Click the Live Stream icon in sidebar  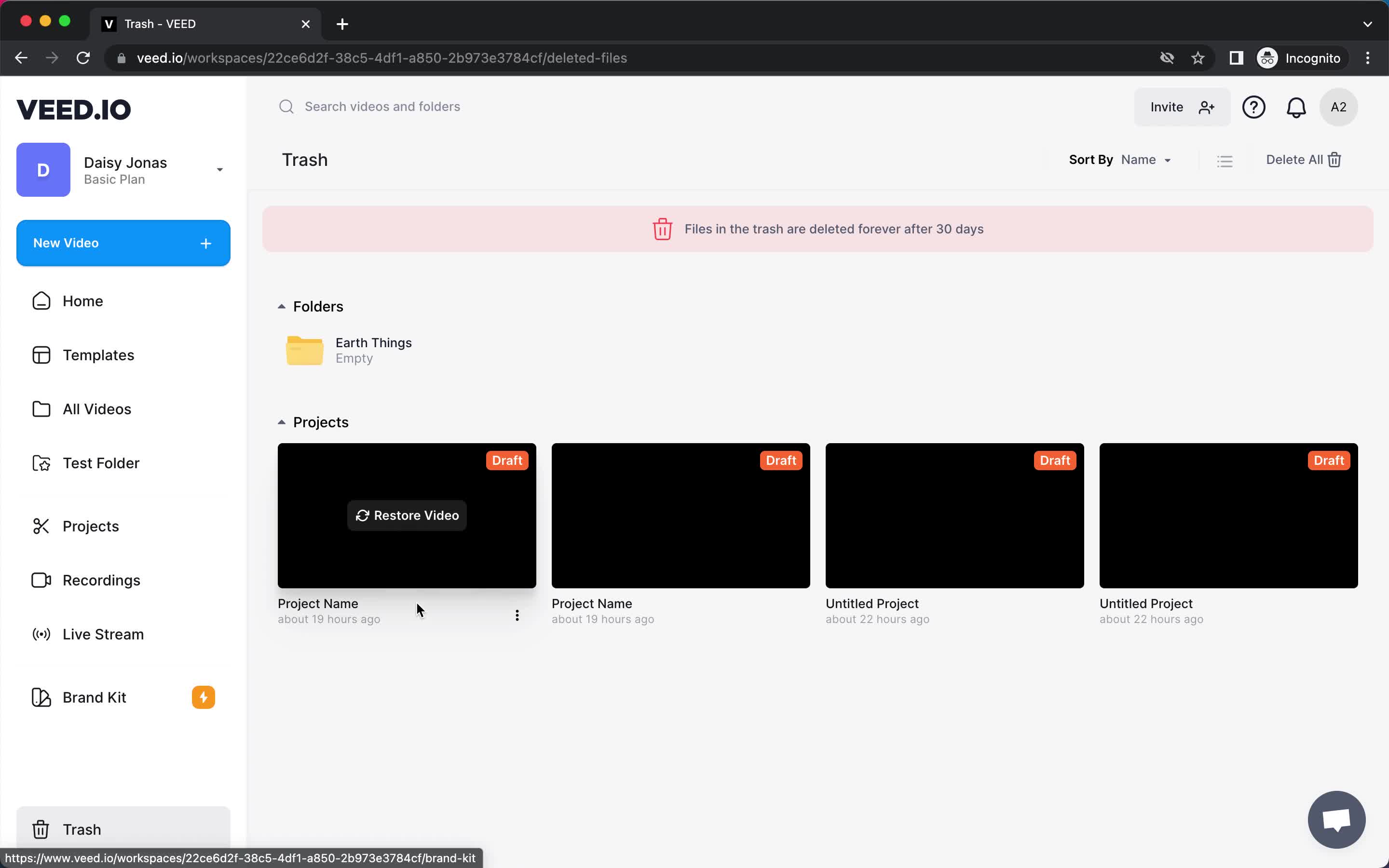(x=40, y=634)
